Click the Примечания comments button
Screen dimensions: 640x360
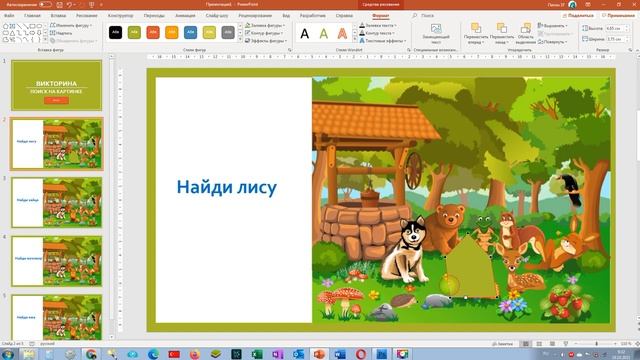(x=618, y=16)
